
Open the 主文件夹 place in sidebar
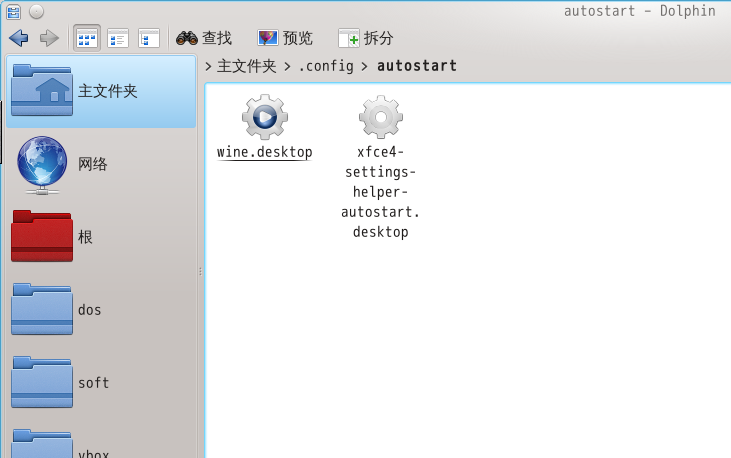tap(101, 91)
